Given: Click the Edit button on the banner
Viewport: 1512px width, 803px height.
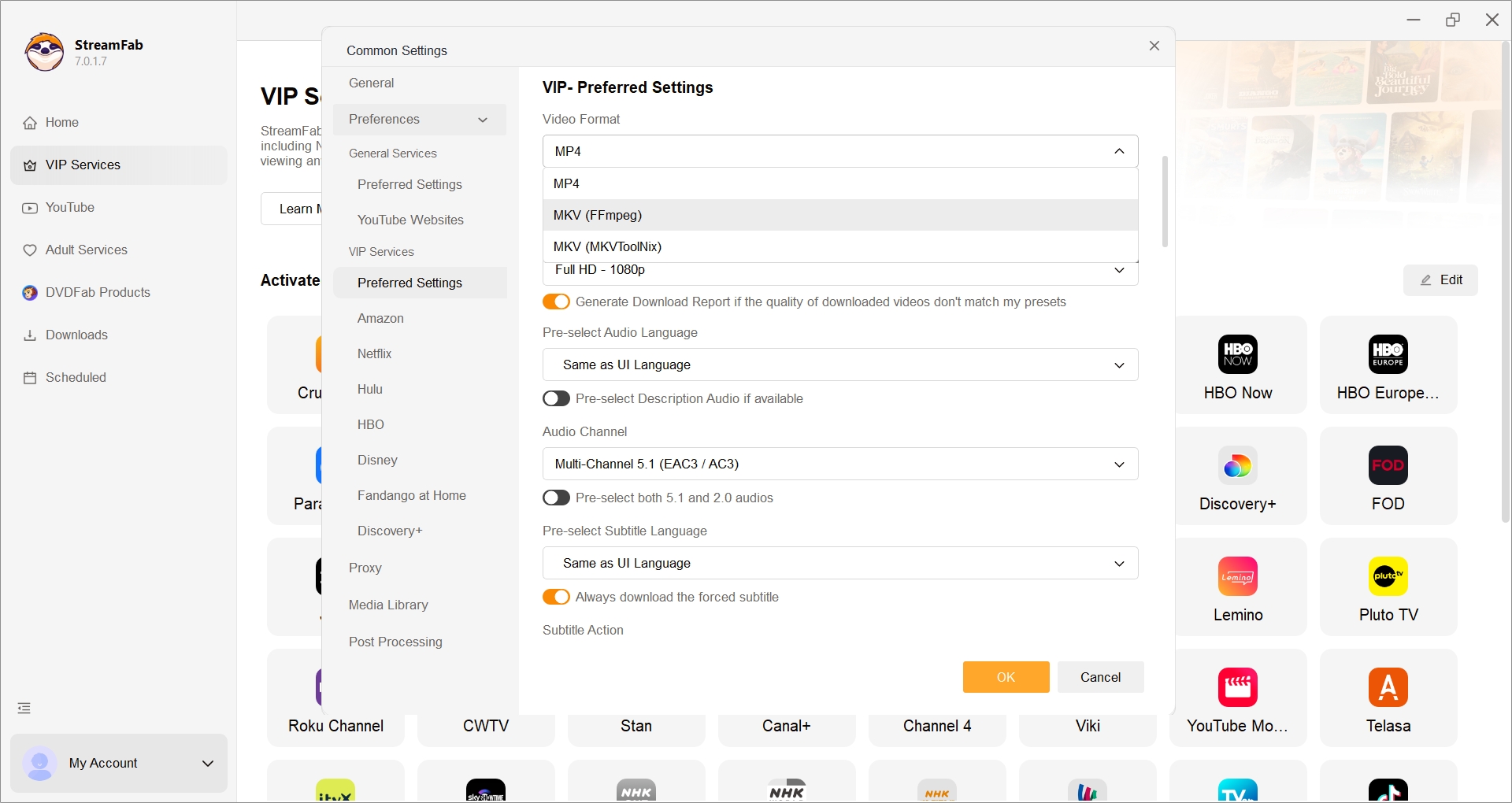Looking at the screenshot, I should click(1441, 280).
